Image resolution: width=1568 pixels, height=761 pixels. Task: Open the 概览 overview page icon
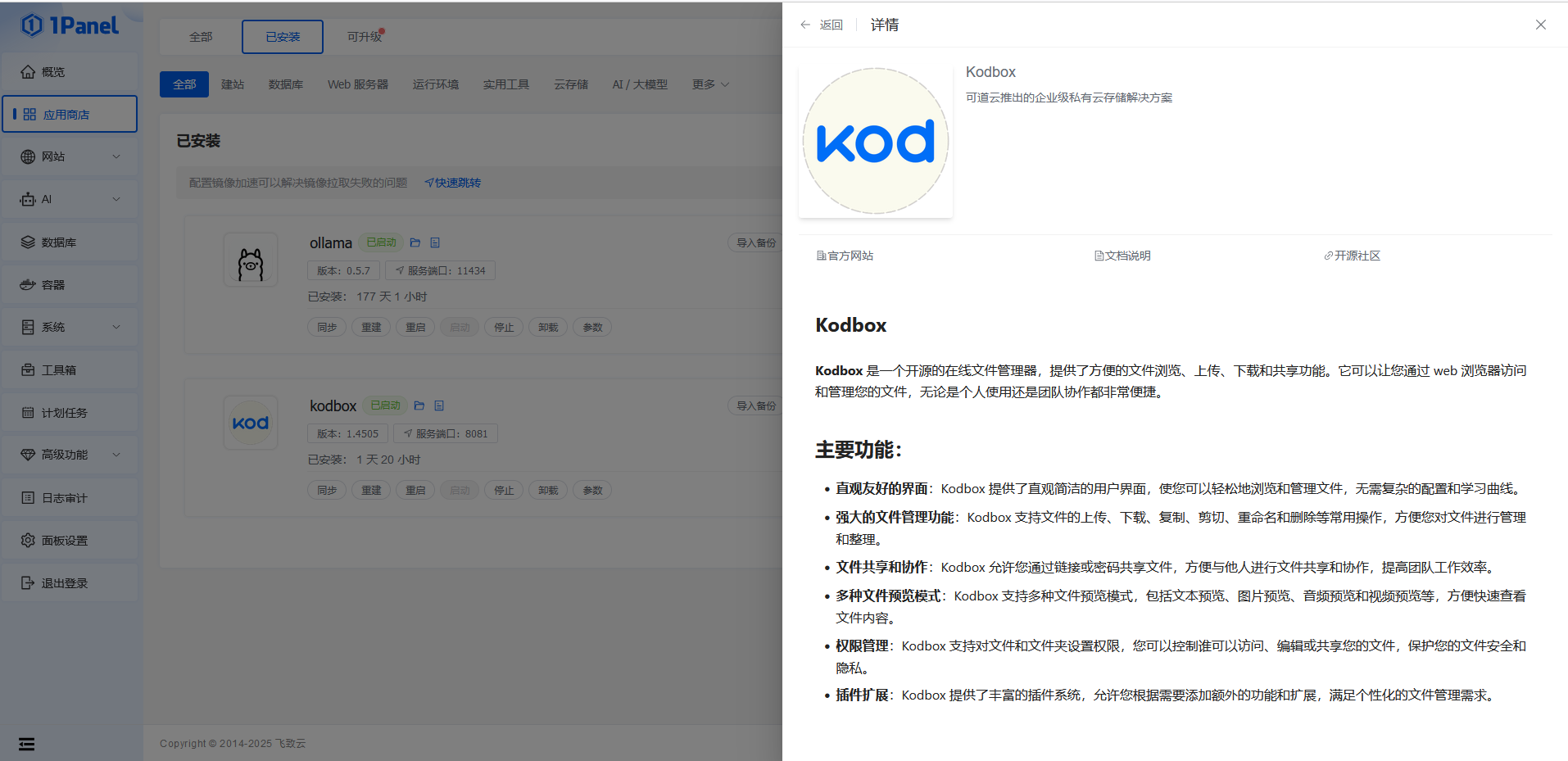point(28,72)
